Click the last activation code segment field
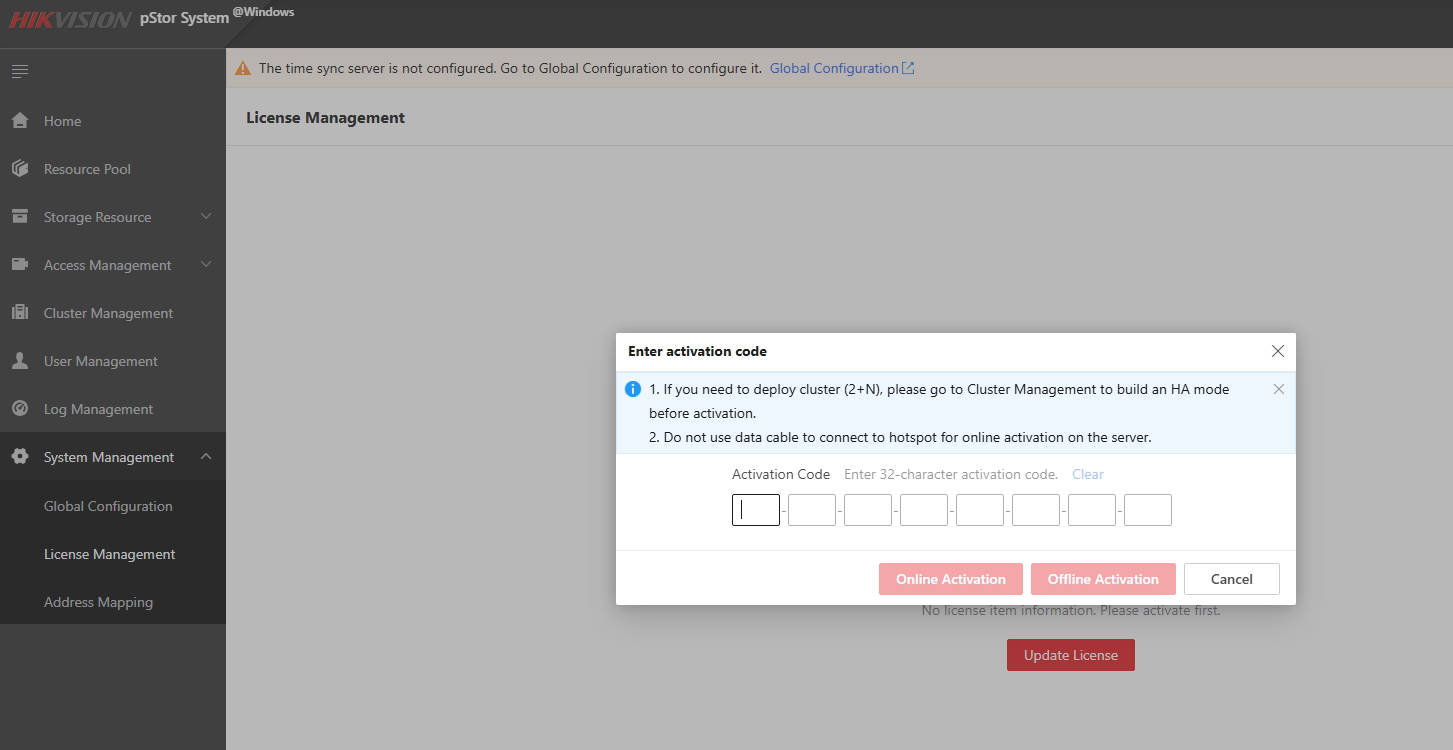 1147,510
